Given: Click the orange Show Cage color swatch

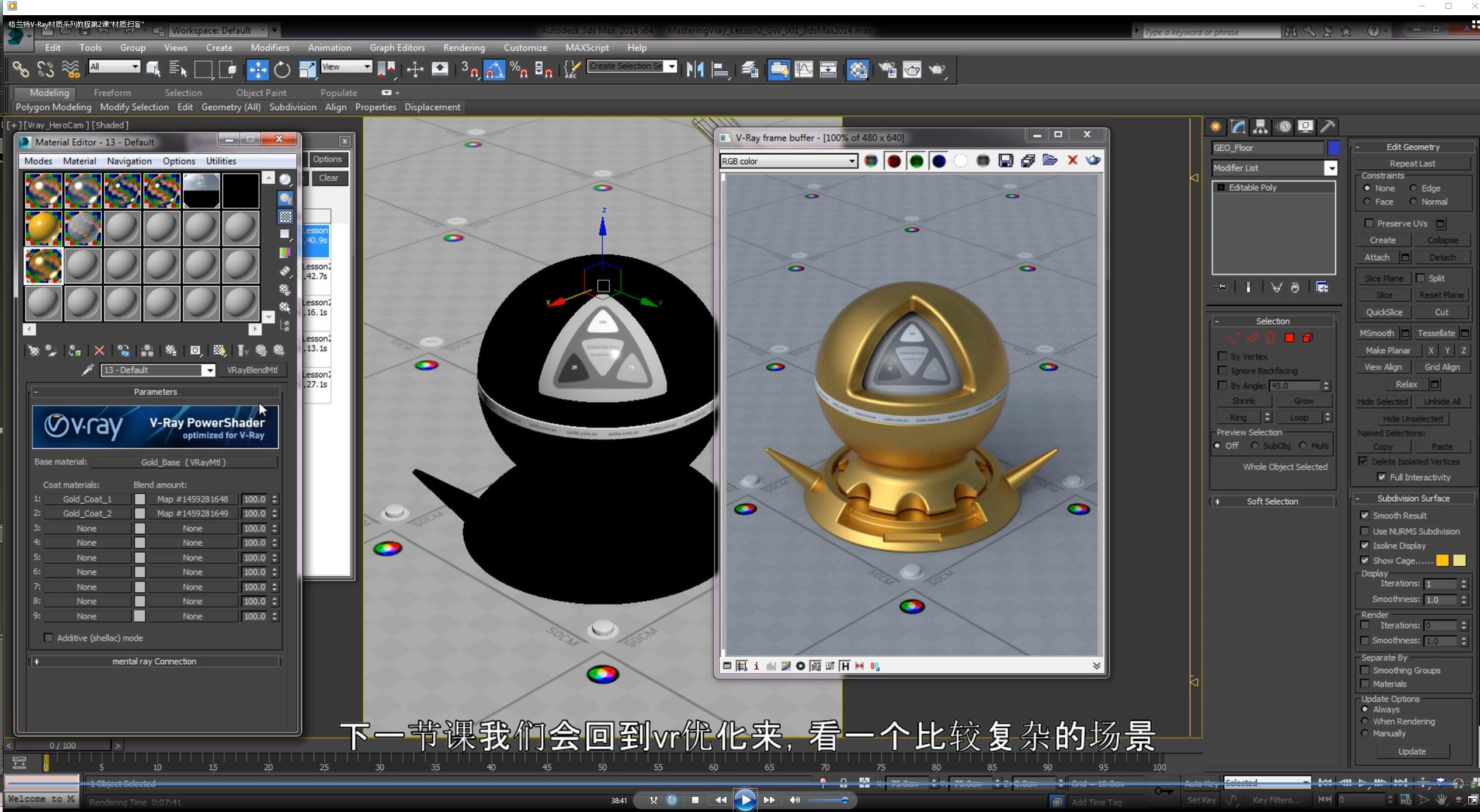Looking at the screenshot, I should click(x=1442, y=560).
